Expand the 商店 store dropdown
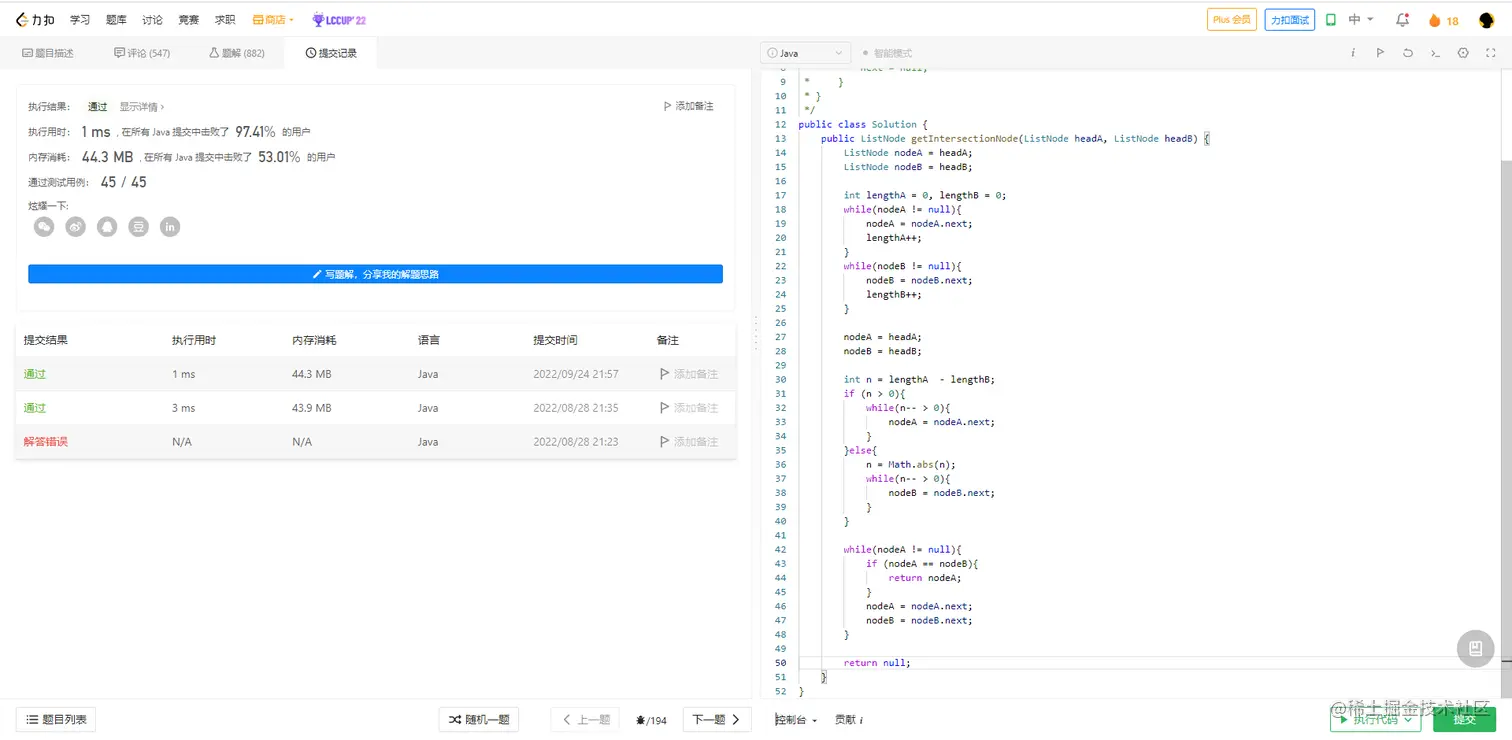The width and height of the screenshot is (1512, 740). click(x=273, y=20)
